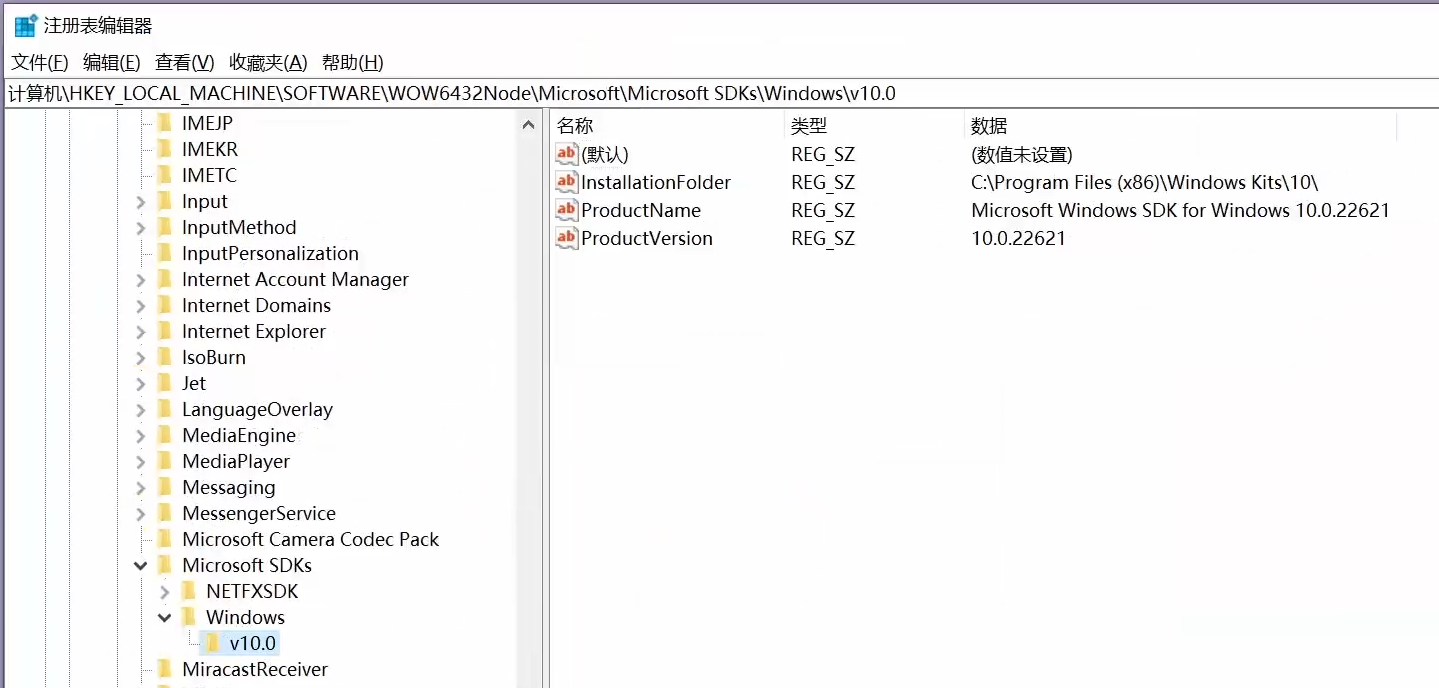Collapse the Microsoft SDKs key
Screen dimensions: 1439x688
click(x=140, y=566)
